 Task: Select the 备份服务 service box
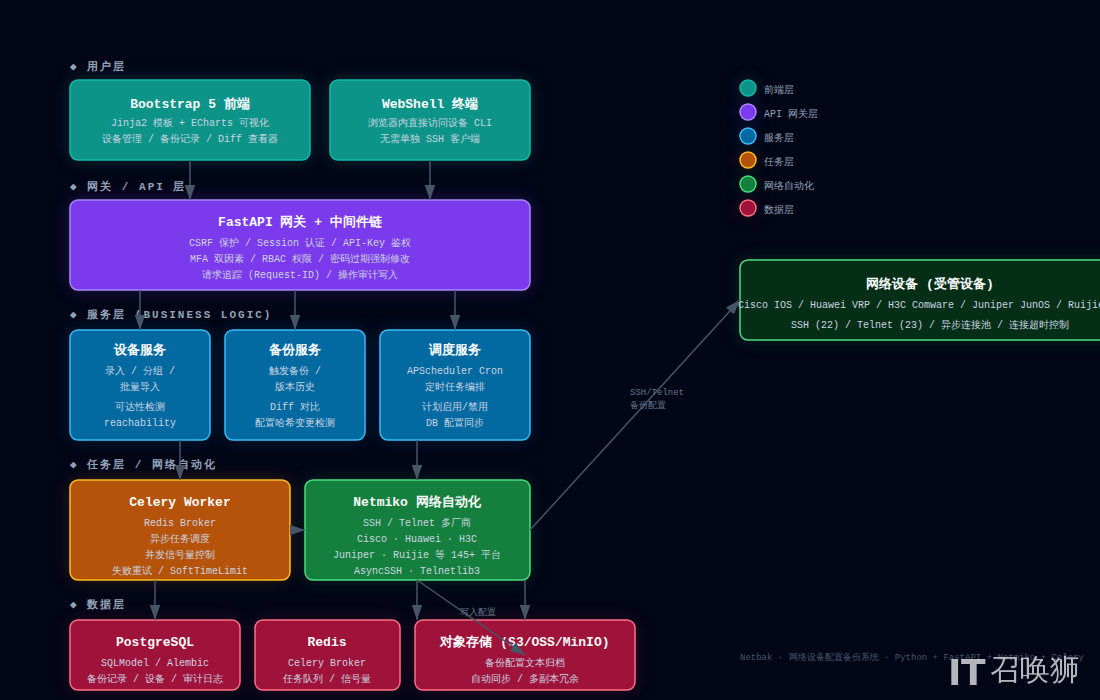click(295, 385)
